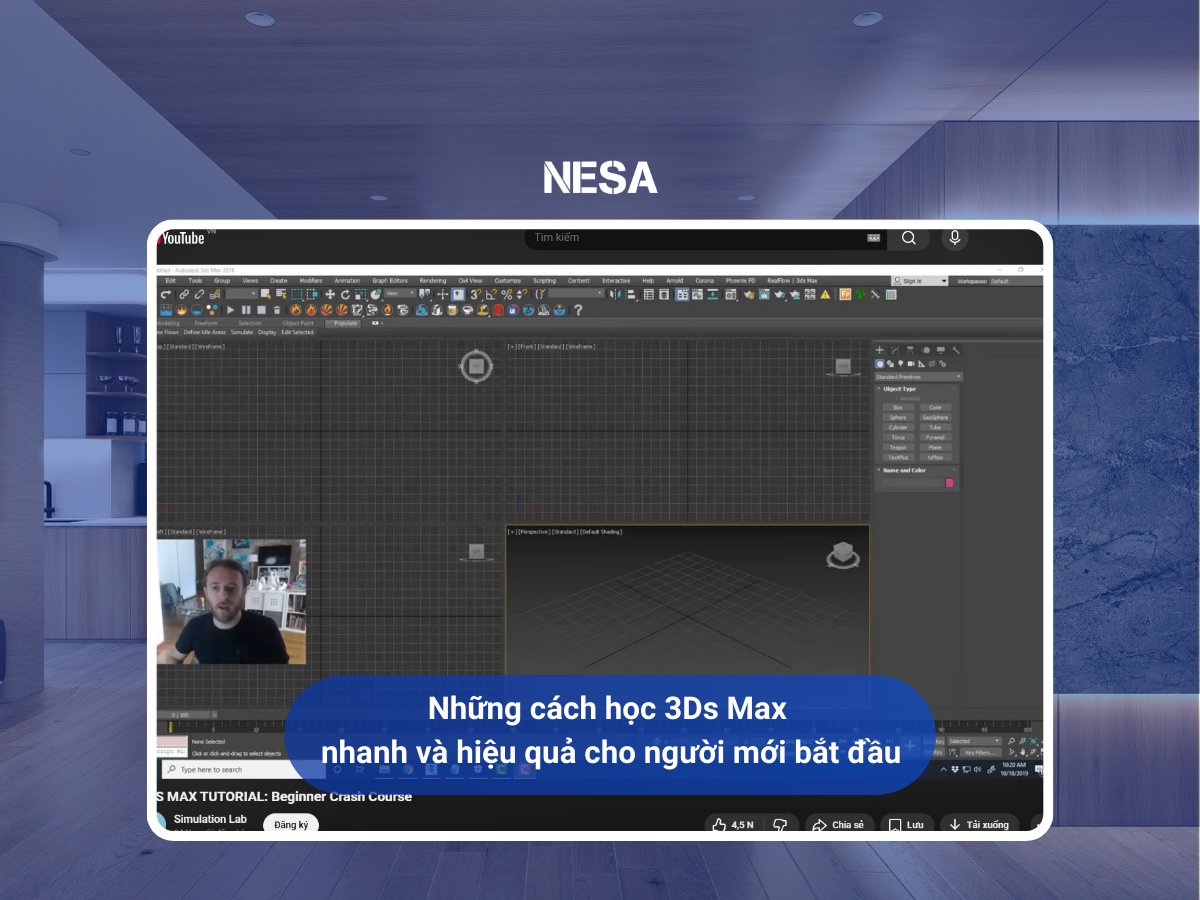Toggle the Percent Snap tool
The height and width of the screenshot is (900, 1200).
507,295
